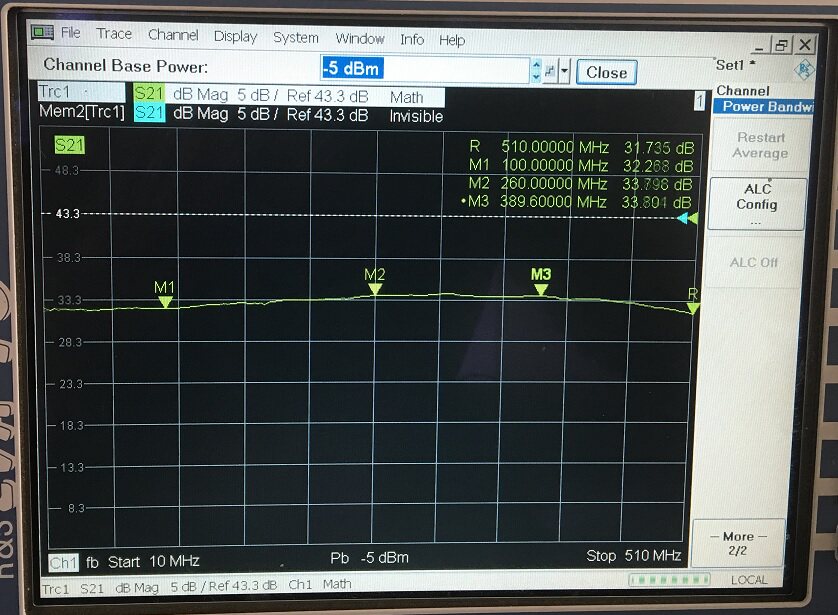Click the Ch1 channel label
The image size is (838, 615).
click(64, 562)
